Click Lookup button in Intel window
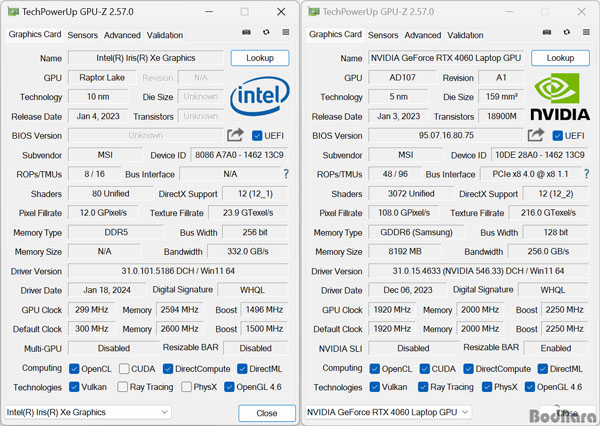Viewport: 600px width, 426px height. click(260, 58)
